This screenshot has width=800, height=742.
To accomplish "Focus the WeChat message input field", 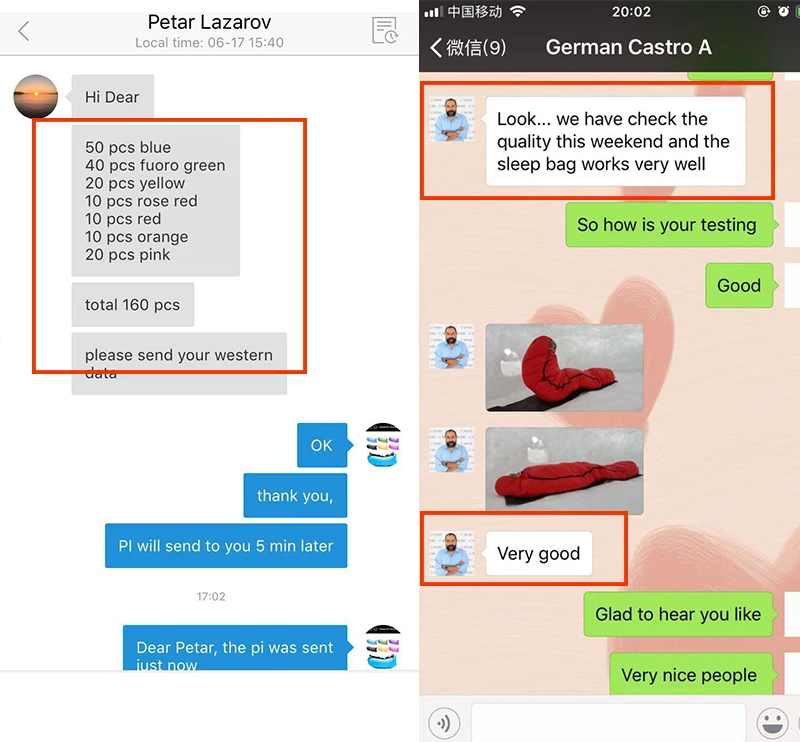I will (608, 723).
